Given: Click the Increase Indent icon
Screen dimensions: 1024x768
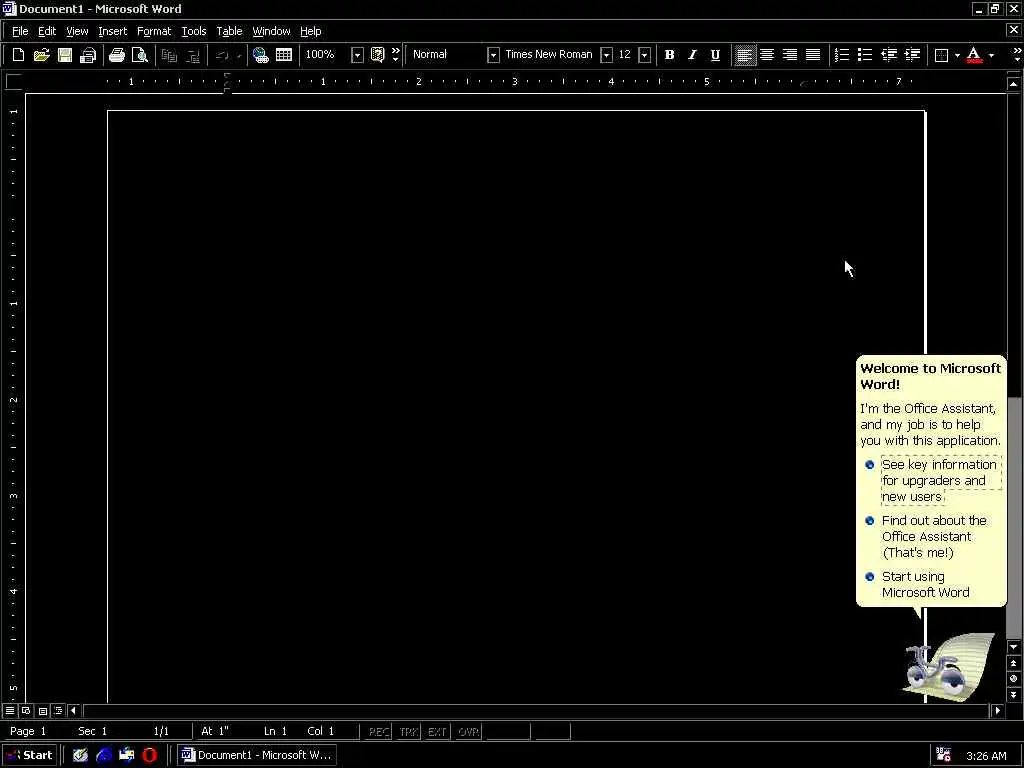Looking at the screenshot, I should [x=912, y=55].
